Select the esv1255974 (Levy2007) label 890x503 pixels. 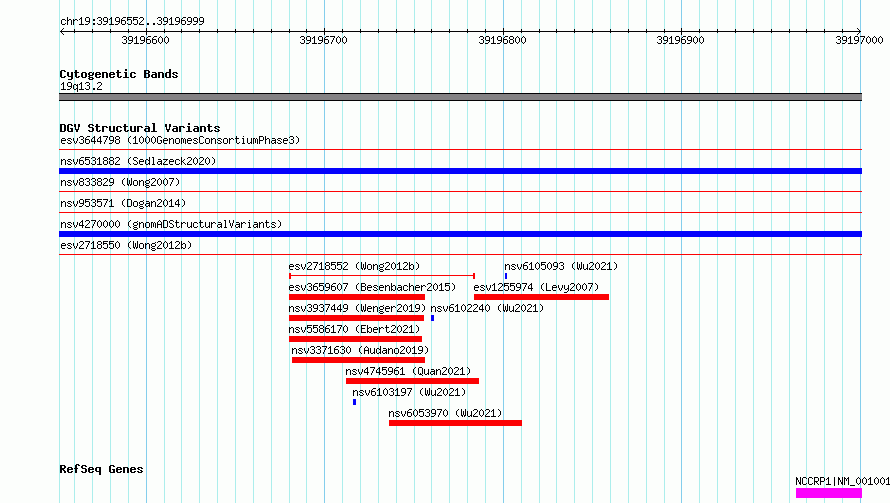tap(536, 287)
